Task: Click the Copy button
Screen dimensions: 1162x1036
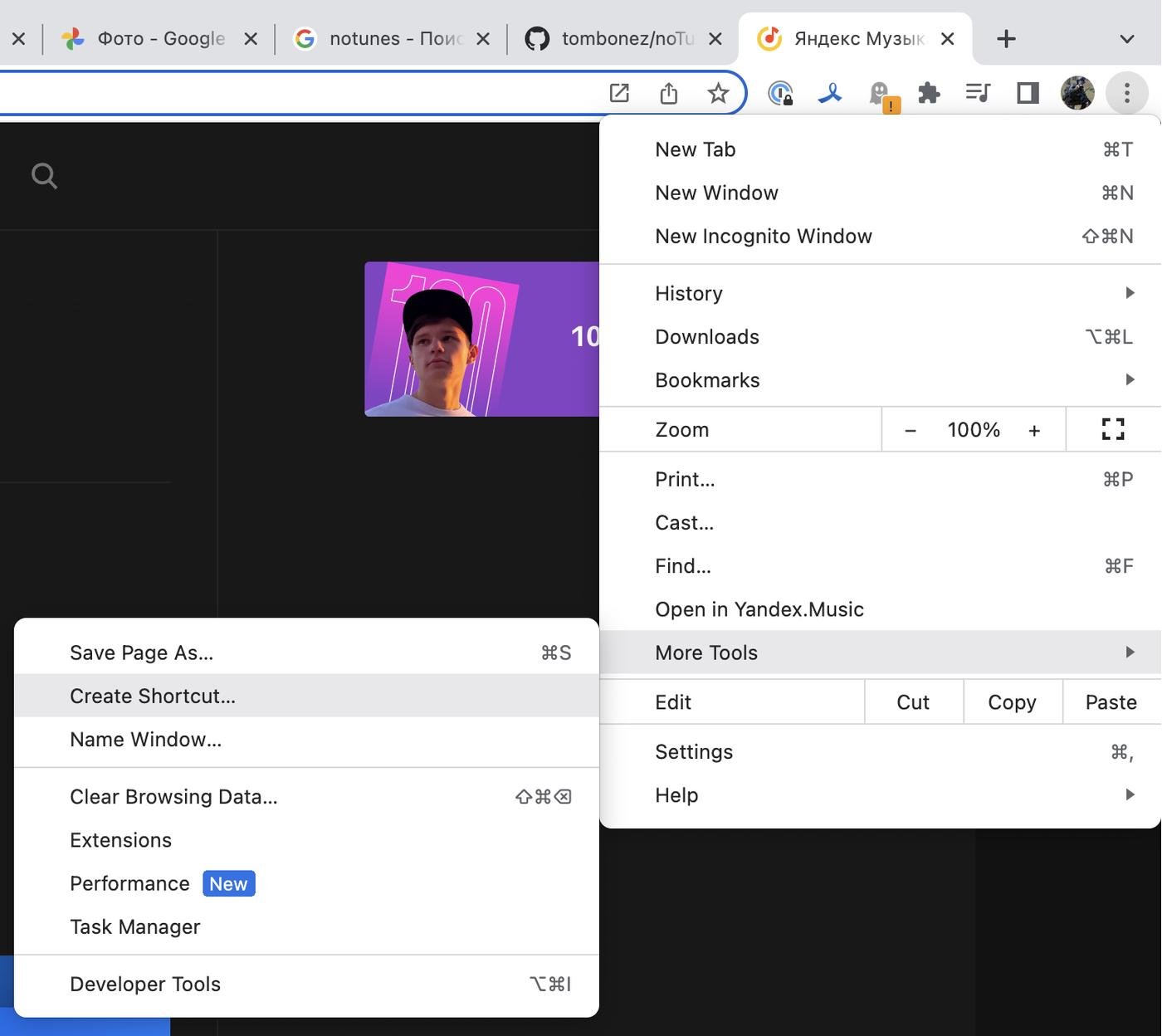Action: tap(1012, 702)
